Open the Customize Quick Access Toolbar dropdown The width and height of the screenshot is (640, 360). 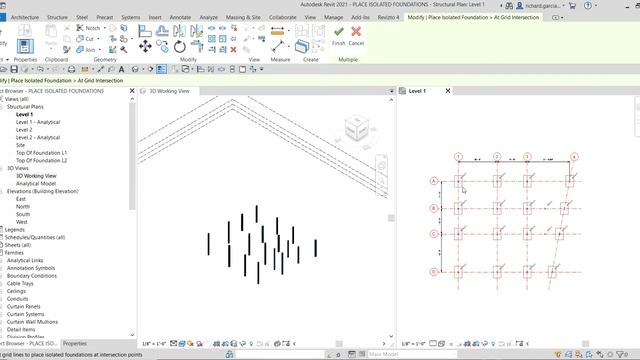262,69
